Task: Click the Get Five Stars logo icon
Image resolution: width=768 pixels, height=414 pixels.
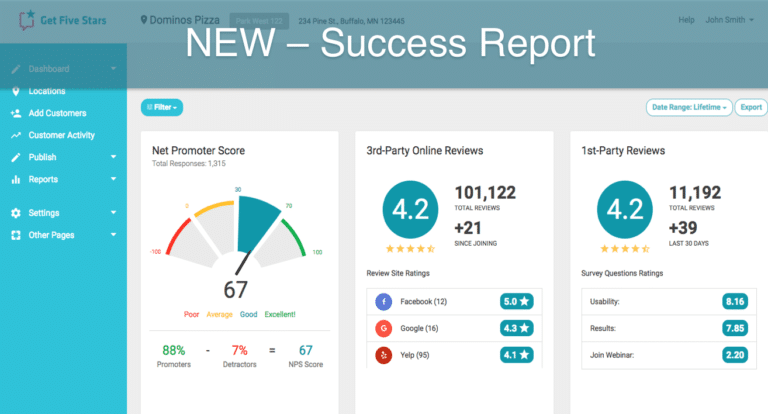Action: click(x=26, y=20)
